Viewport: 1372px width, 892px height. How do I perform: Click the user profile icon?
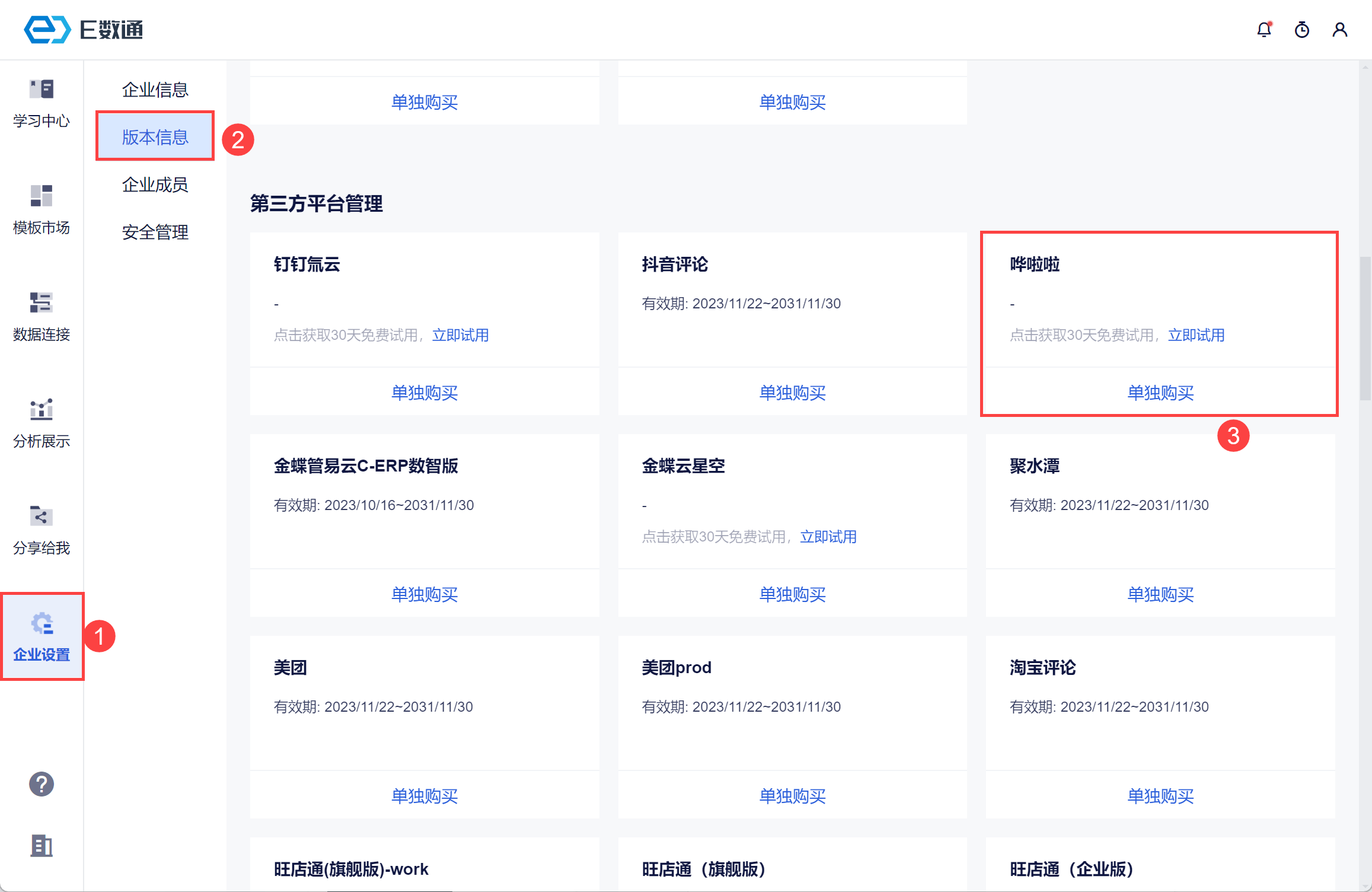point(1339,30)
